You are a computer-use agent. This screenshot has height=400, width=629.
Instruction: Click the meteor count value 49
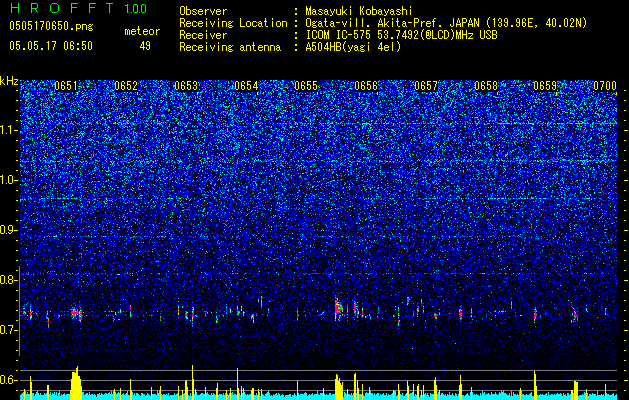coord(145,46)
